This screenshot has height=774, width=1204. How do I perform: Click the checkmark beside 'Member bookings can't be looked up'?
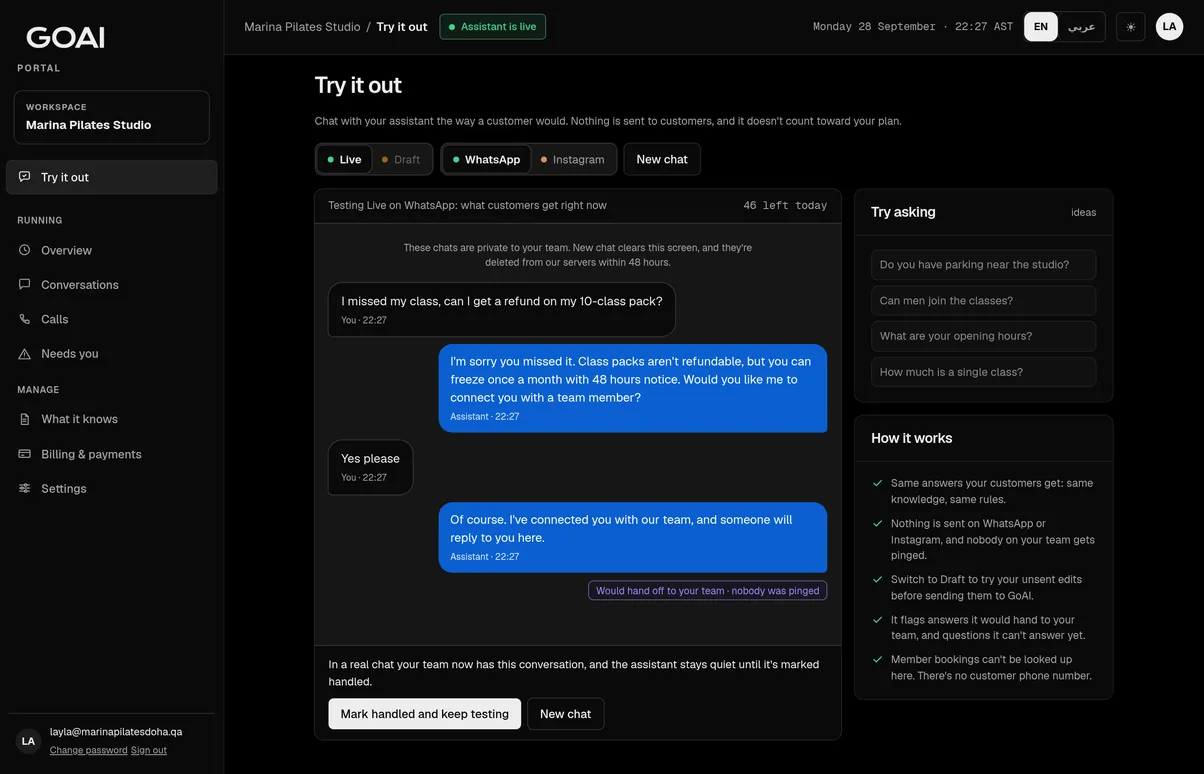(x=878, y=659)
